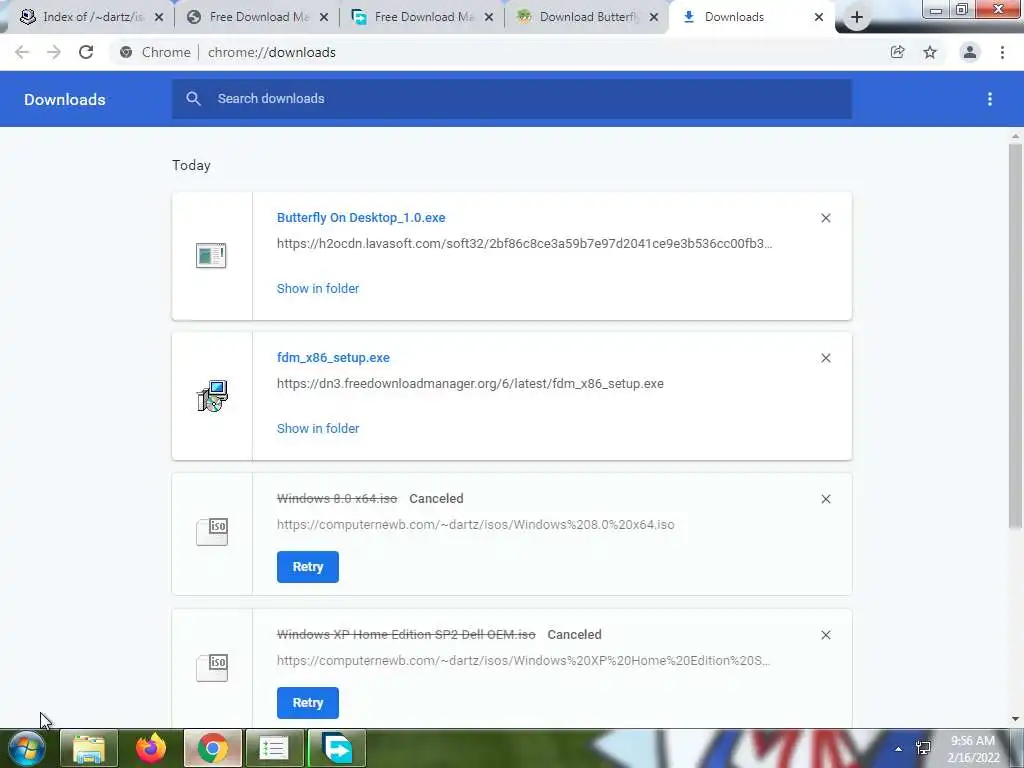Click the scrollbar up arrow
The height and width of the screenshot is (768, 1024).
[x=1015, y=136]
